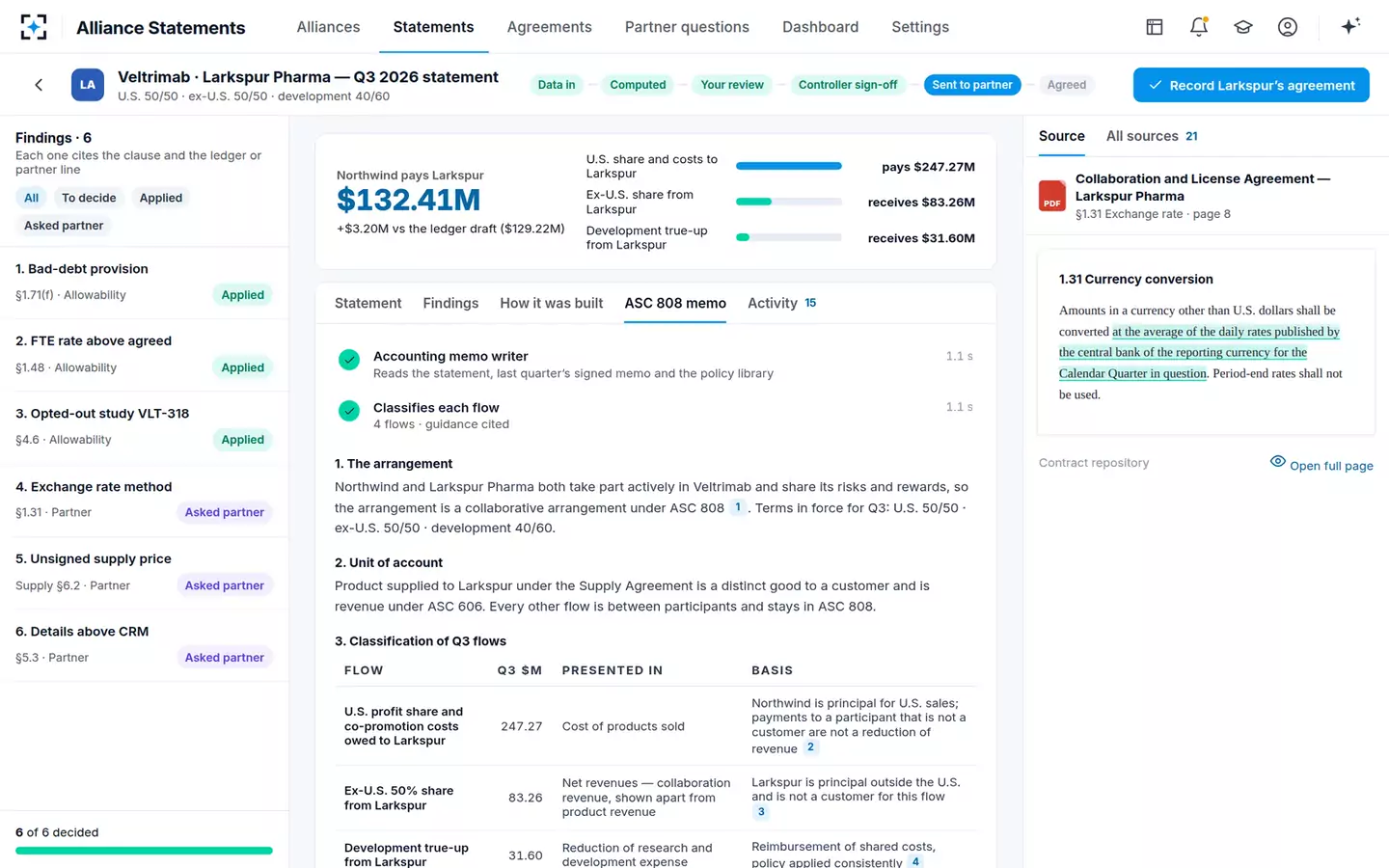The height and width of the screenshot is (868, 1389).
Task: Open the graduation cap learning icon
Action: point(1243,27)
